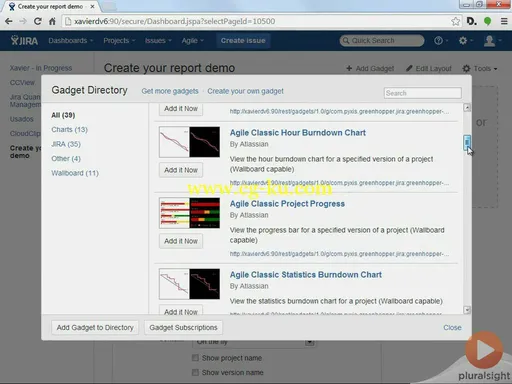Filter gadgets by Wallboard (11)
Viewport: 512px width, 384px height.
[x=75, y=173]
